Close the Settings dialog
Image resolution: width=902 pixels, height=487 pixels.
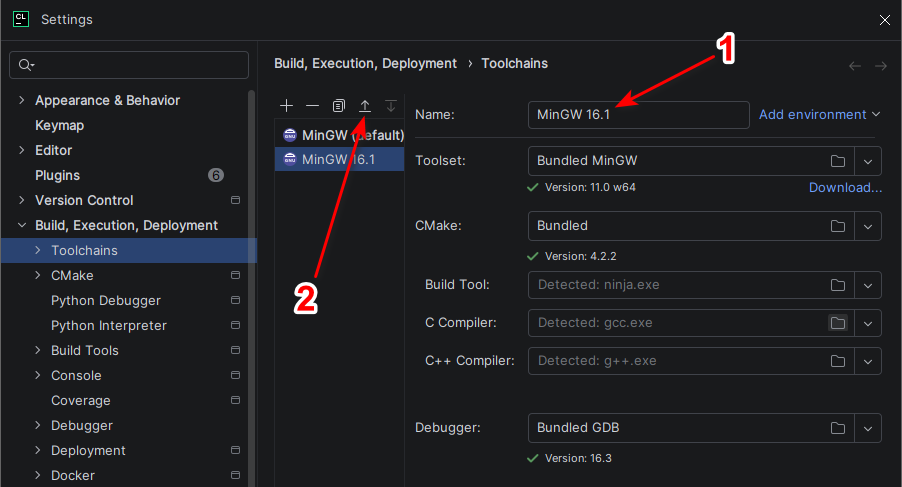(885, 20)
